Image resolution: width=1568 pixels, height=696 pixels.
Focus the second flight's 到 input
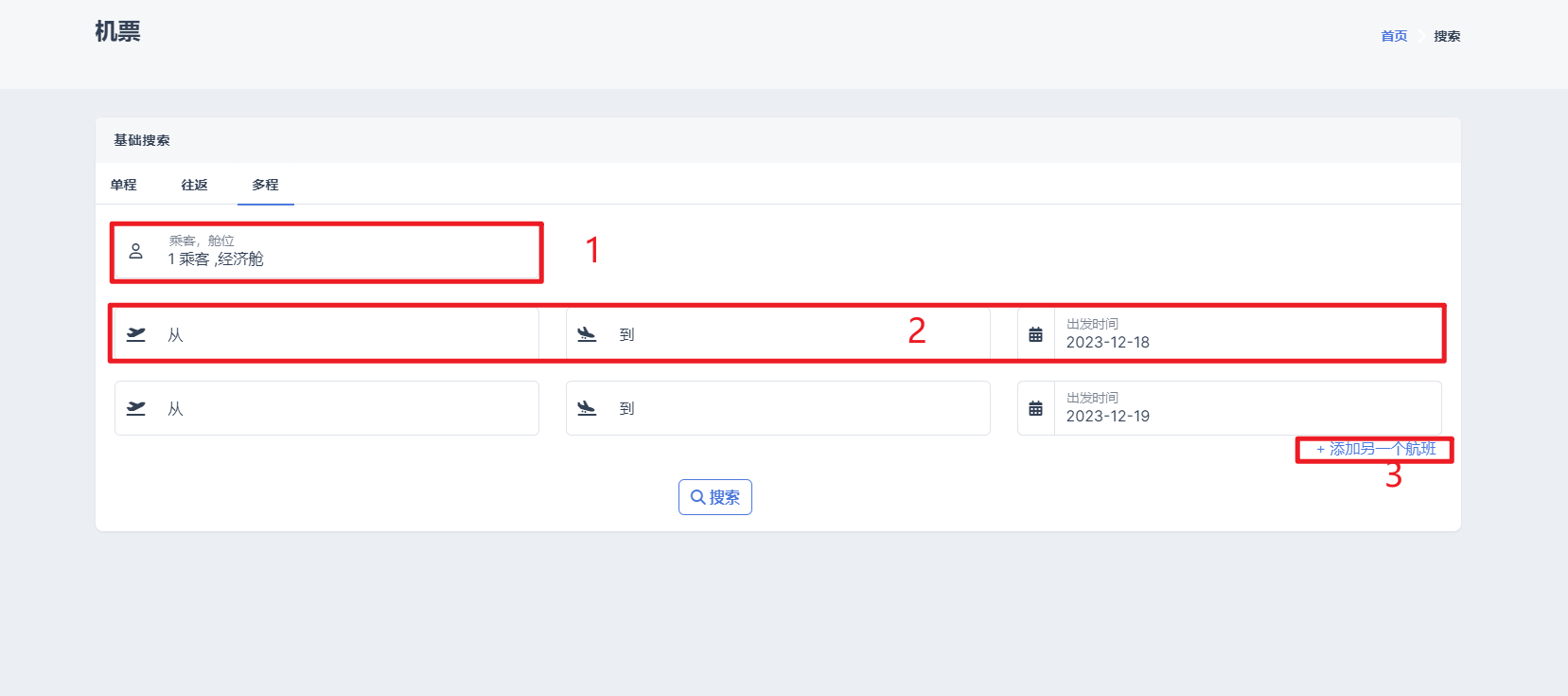[x=795, y=408]
